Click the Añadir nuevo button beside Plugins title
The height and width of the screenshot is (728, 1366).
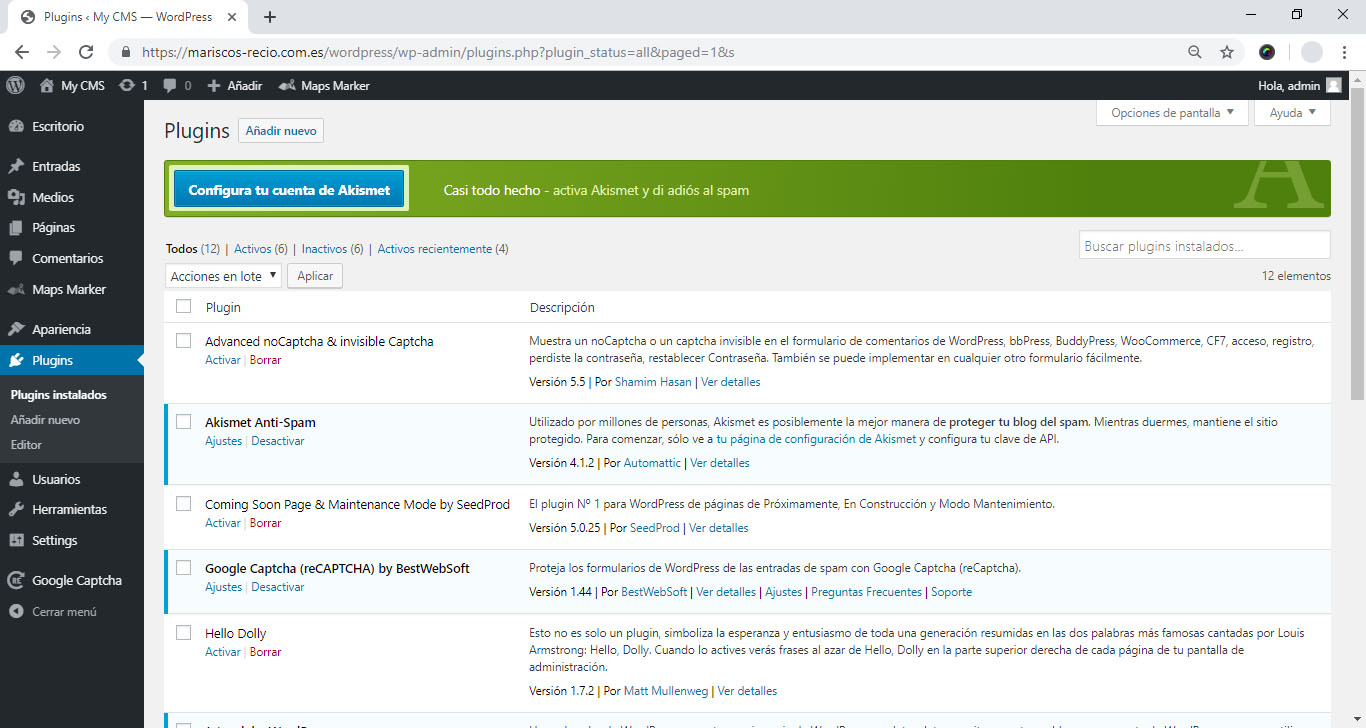click(281, 131)
